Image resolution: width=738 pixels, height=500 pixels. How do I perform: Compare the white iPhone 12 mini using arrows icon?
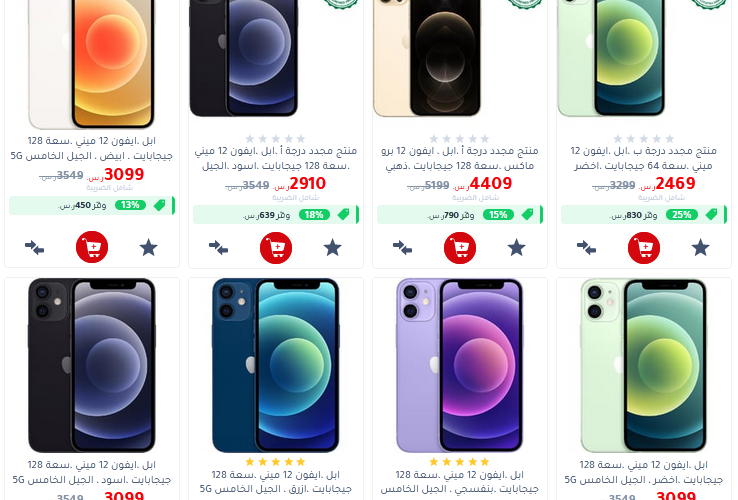(34, 247)
